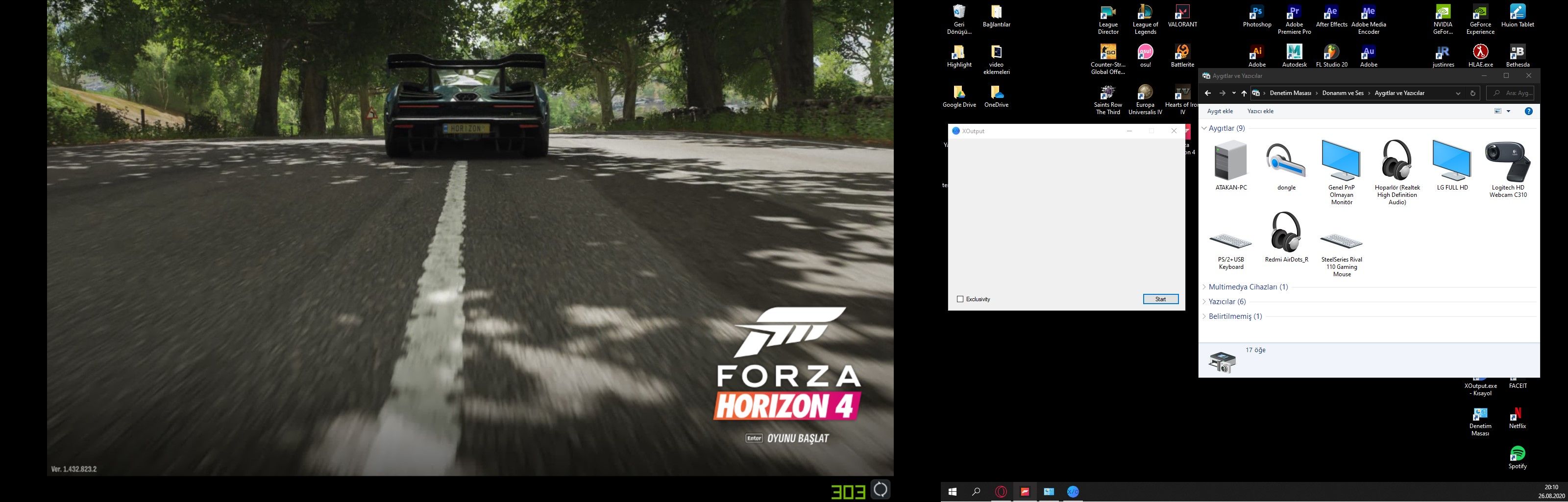
Task: Open the Windows Start menu
Action: 953,492
